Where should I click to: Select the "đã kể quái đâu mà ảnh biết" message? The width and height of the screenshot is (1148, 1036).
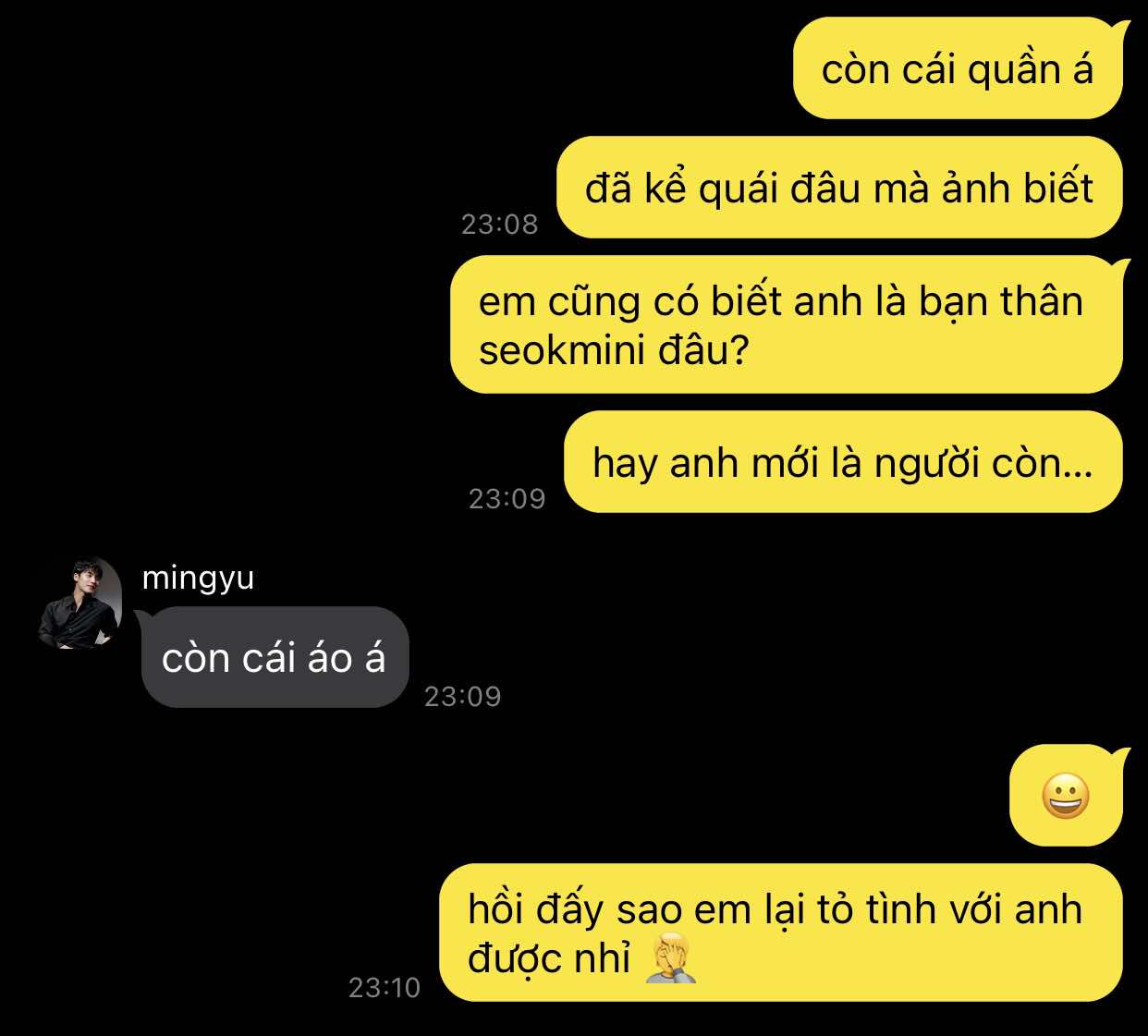[839, 188]
